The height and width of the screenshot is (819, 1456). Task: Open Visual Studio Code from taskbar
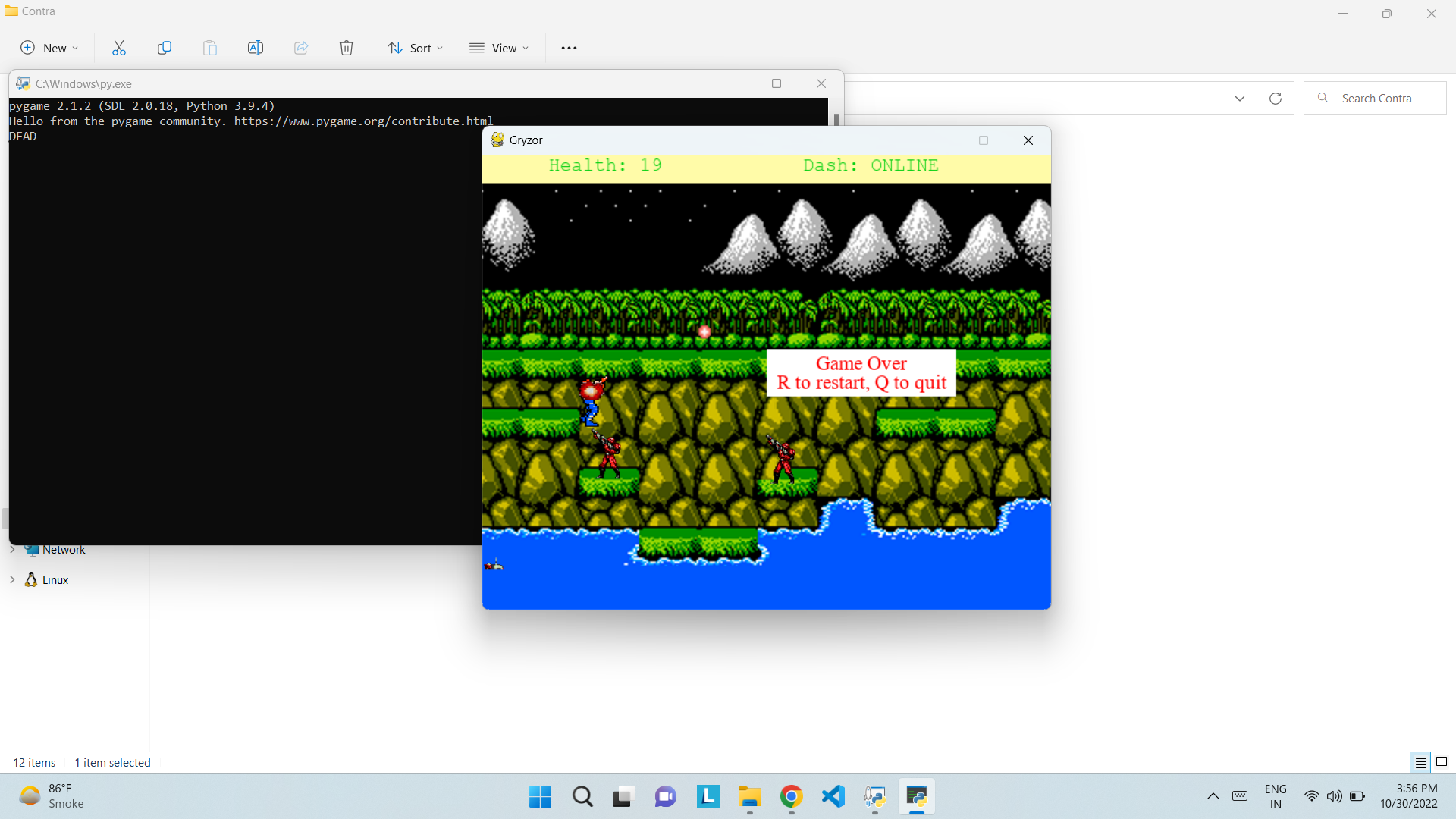(833, 796)
